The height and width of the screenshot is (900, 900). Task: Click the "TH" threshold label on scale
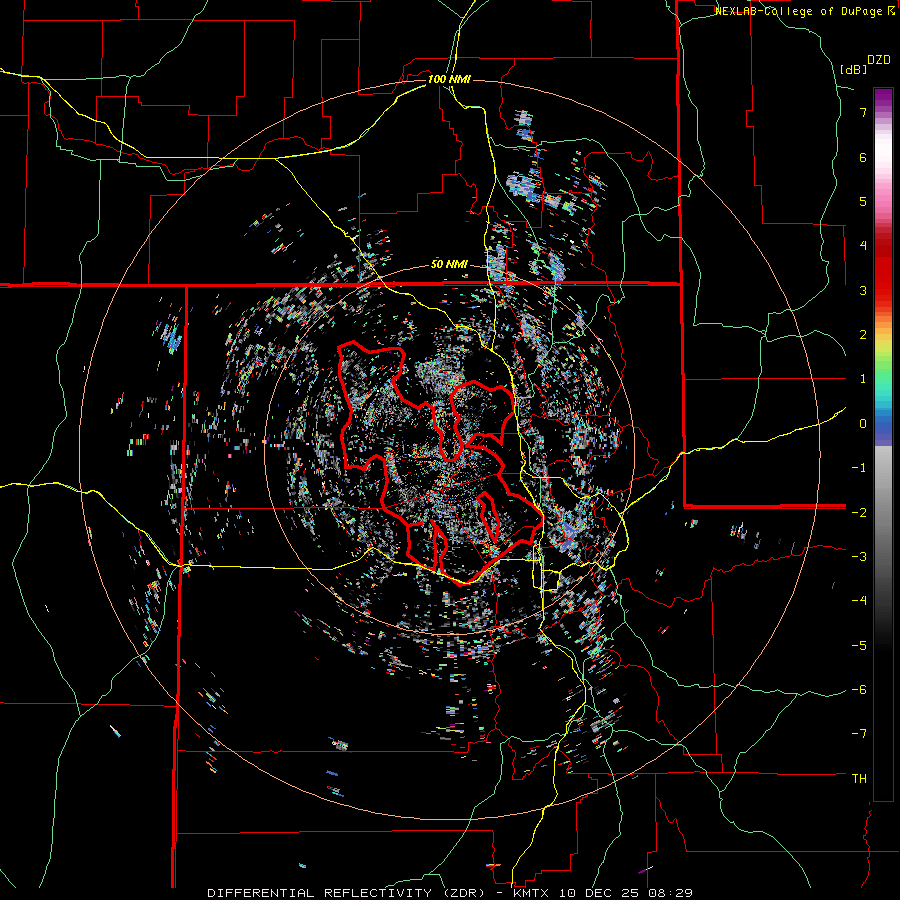[859, 779]
